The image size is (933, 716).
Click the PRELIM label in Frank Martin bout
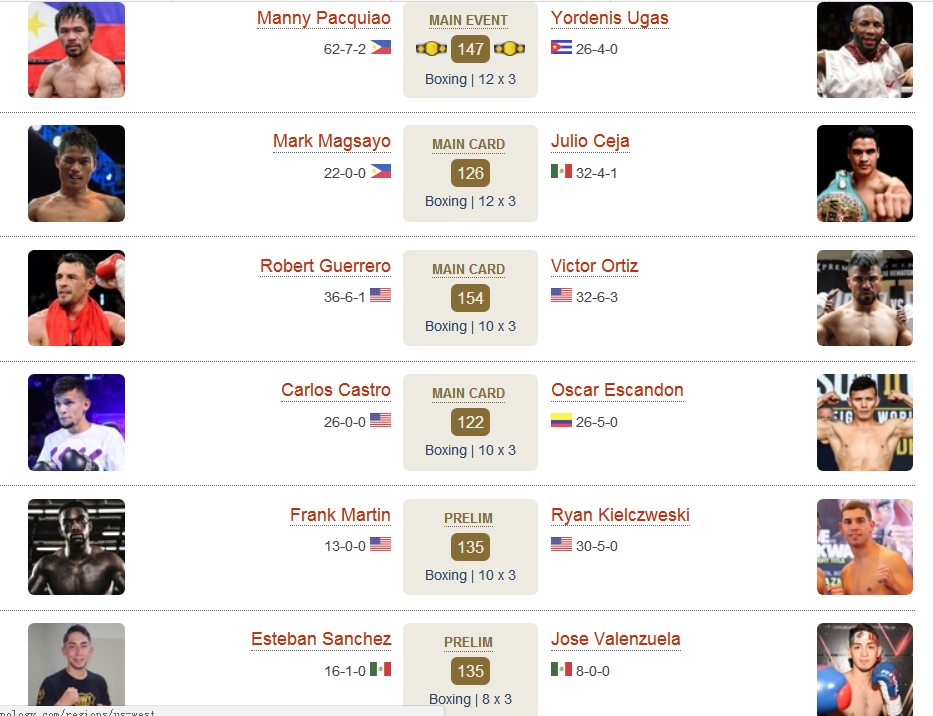[x=468, y=518]
